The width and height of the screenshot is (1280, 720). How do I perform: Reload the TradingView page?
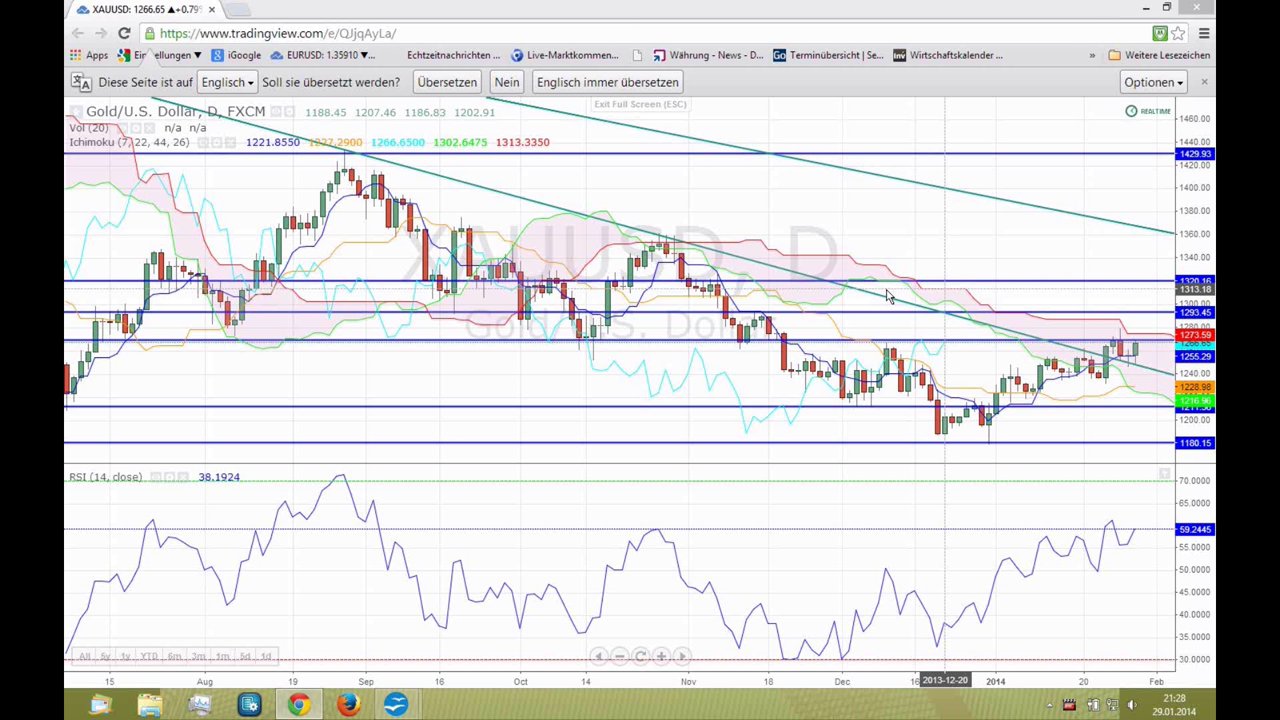124,33
